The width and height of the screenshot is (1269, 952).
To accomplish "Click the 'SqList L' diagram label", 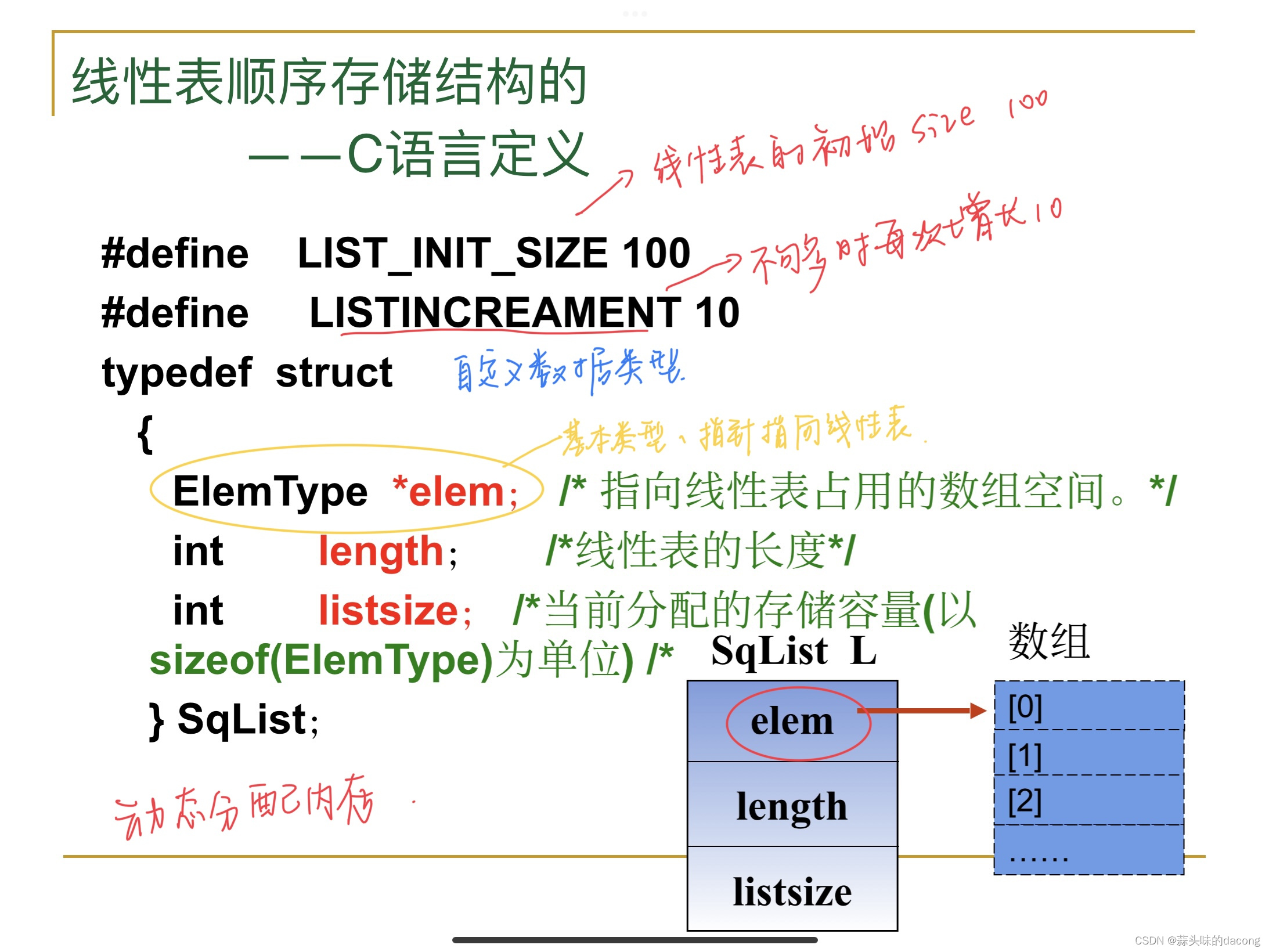I will pos(793,651).
